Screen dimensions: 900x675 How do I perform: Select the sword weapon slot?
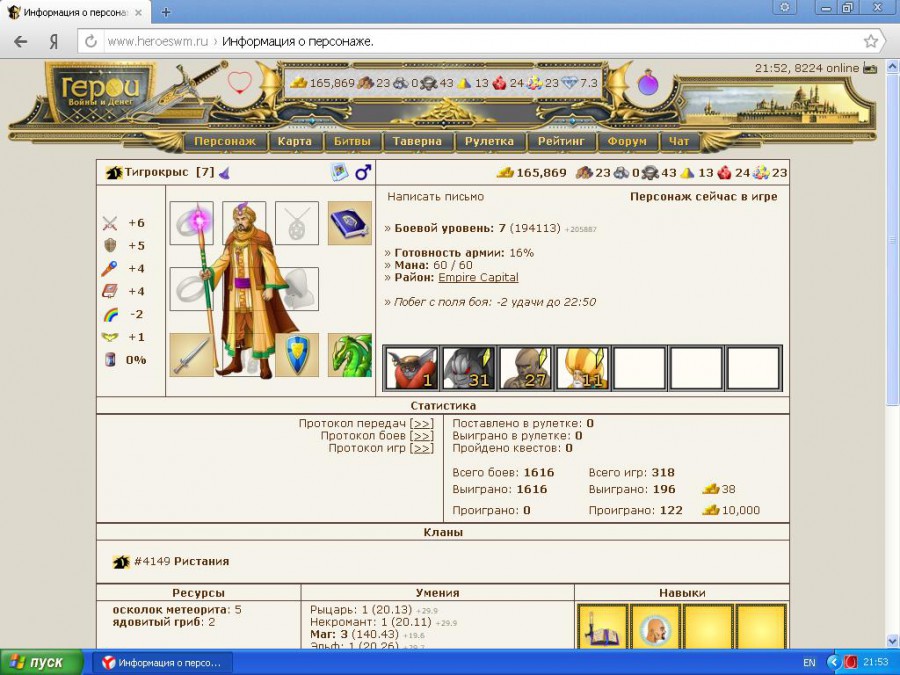coord(192,355)
